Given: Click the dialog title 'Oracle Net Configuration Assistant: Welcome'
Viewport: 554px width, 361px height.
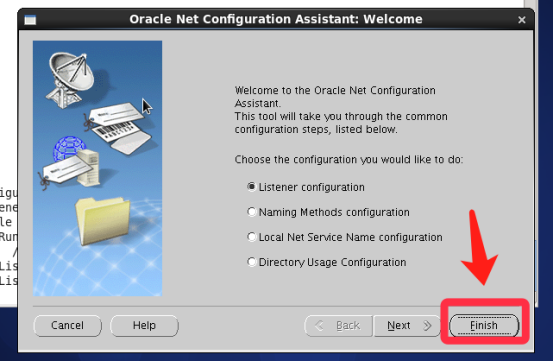Looking at the screenshot, I should tap(276, 19).
